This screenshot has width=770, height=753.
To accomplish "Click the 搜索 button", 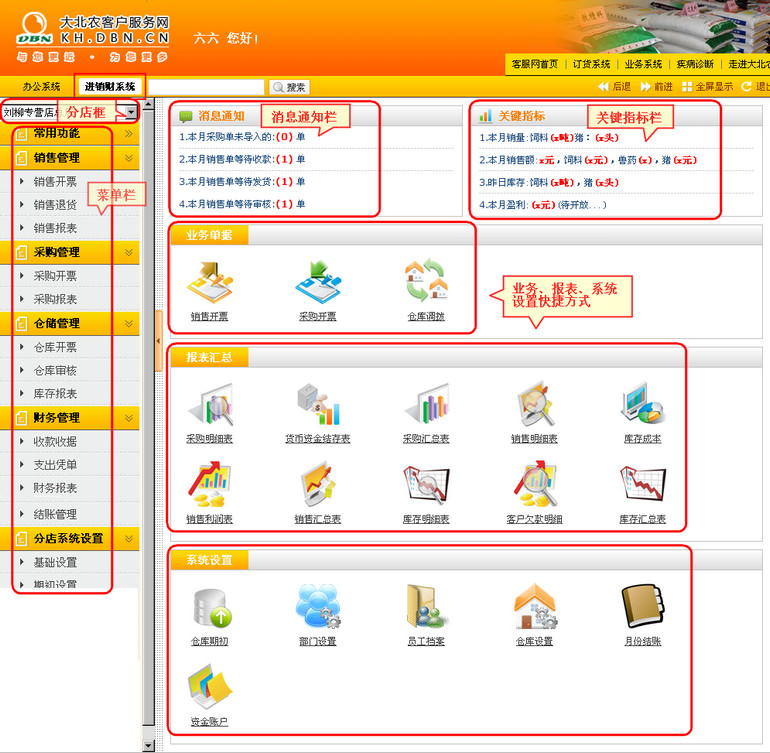I will [290, 88].
